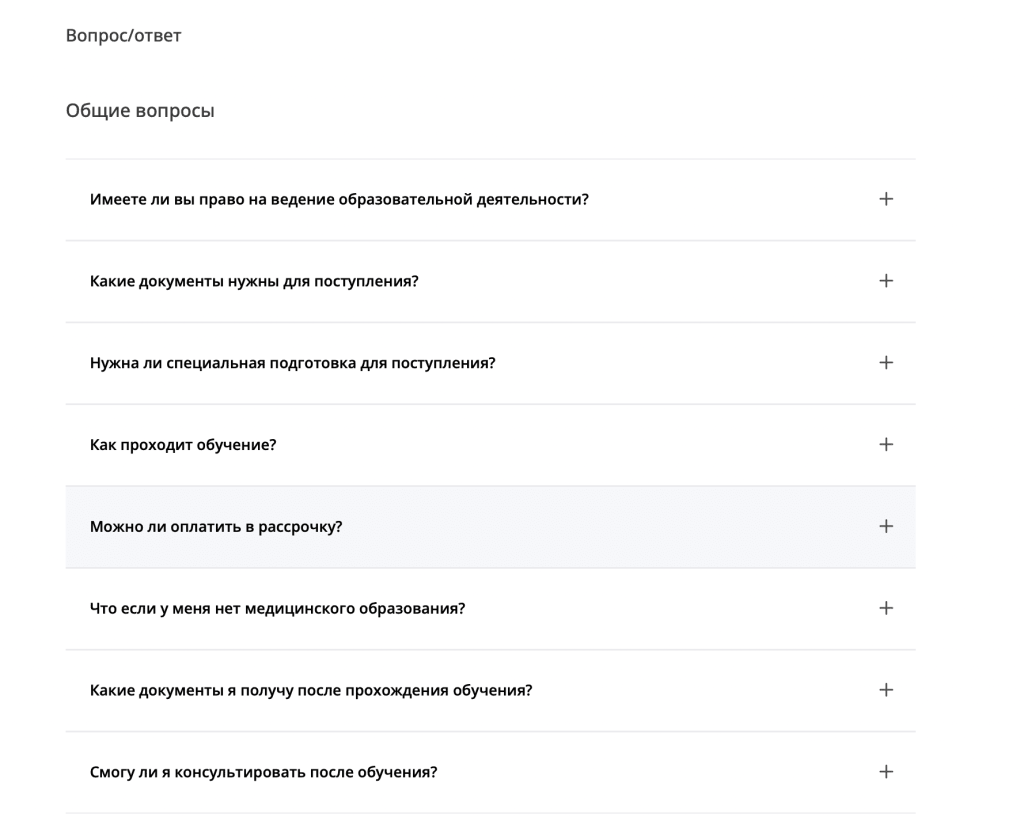Click the 'Вопрос/ответ' section title
The image size is (1024, 839).
(123, 36)
